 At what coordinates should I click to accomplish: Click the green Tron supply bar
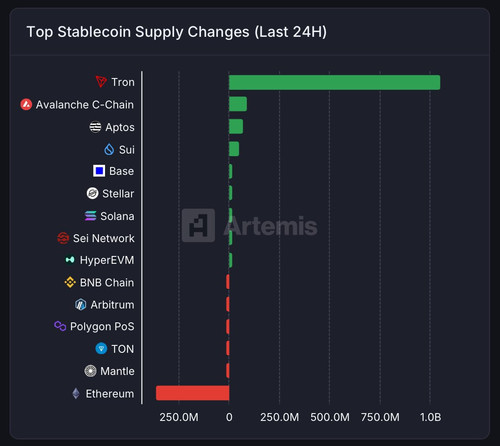click(x=334, y=82)
